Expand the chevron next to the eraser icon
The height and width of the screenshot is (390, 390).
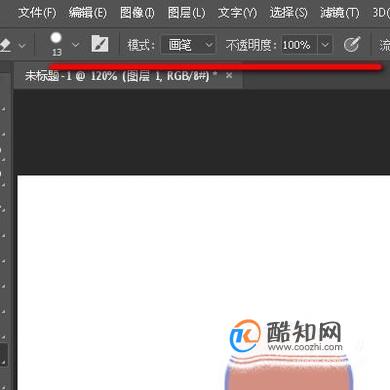click(22, 45)
